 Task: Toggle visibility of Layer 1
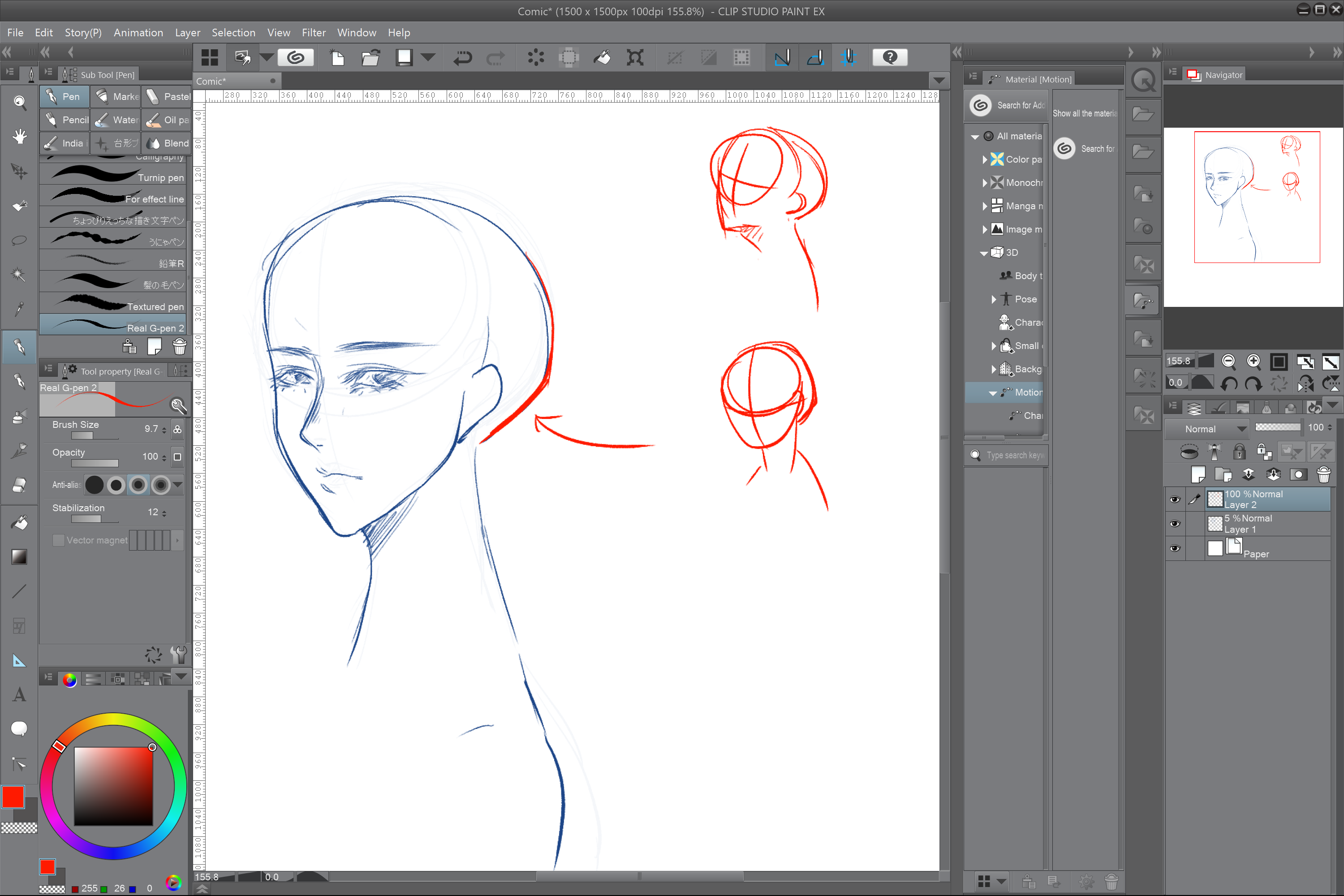pos(1175,524)
